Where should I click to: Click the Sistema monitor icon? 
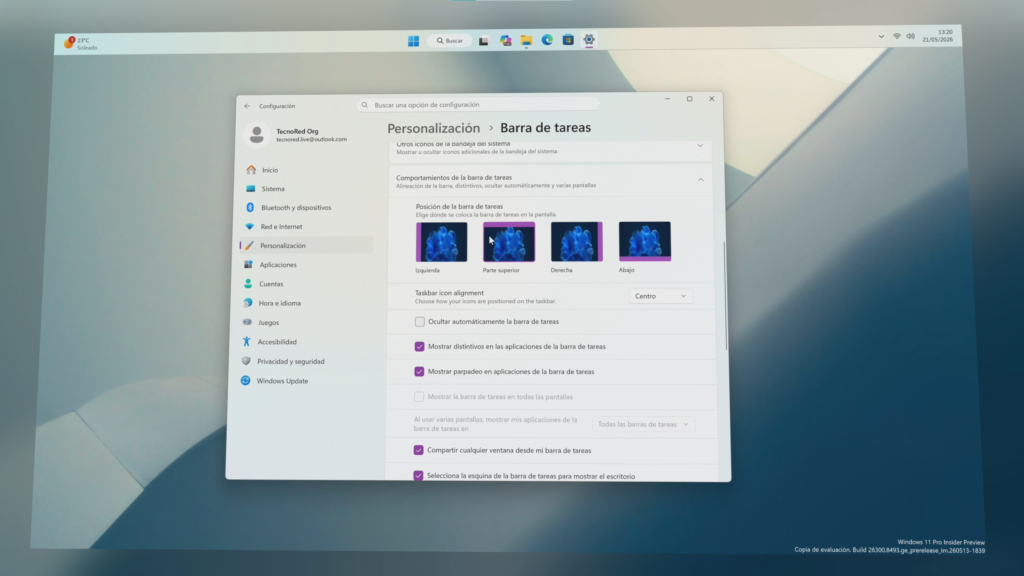tap(250, 189)
